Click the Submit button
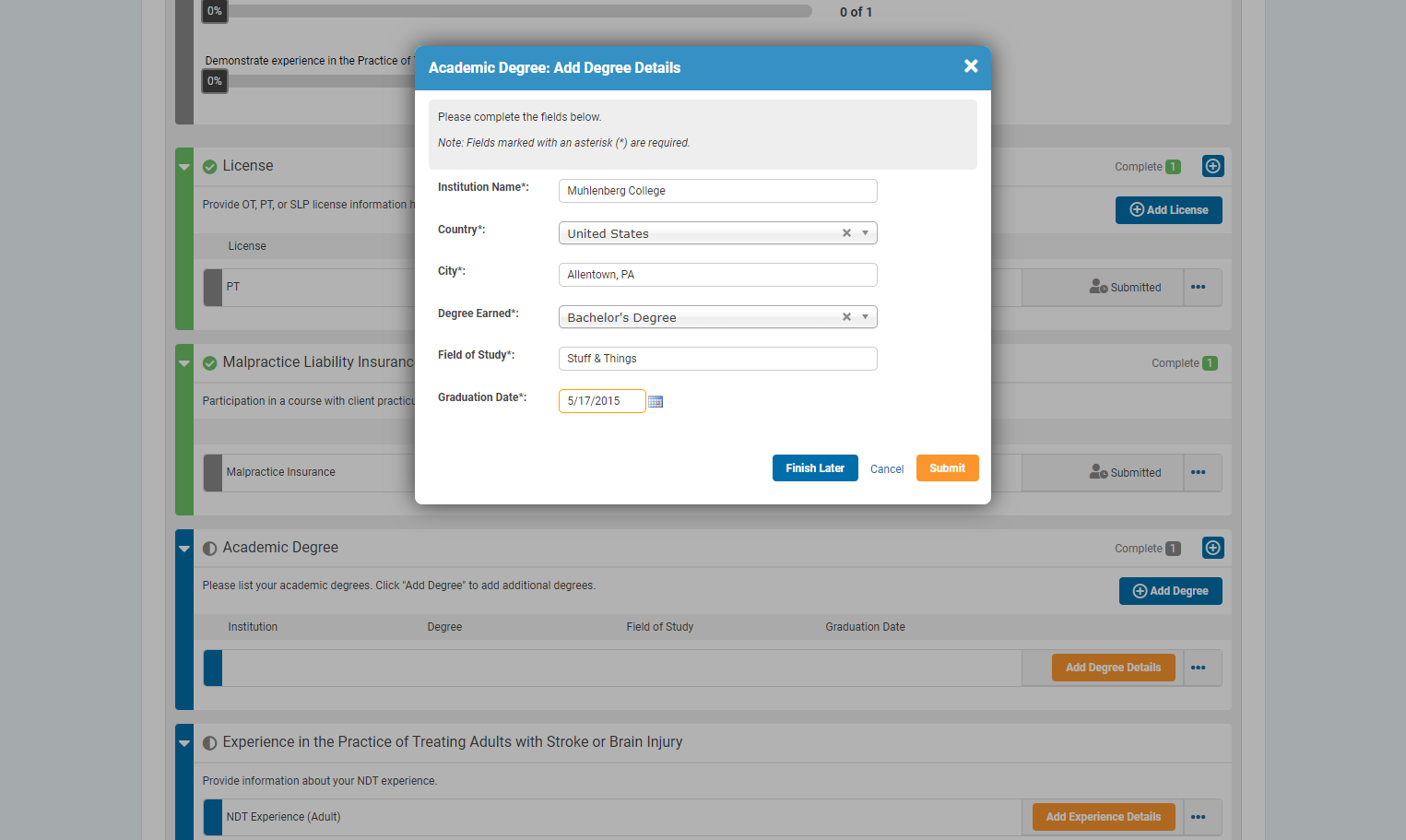The image size is (1406, 840). click(x=948, y=468)
